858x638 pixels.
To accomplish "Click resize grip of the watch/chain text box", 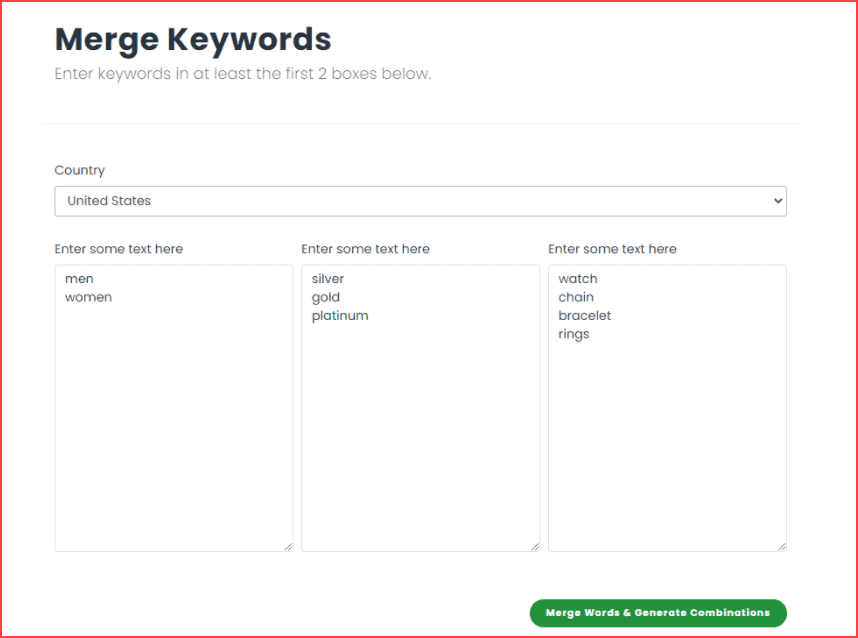I will [782, 546].
